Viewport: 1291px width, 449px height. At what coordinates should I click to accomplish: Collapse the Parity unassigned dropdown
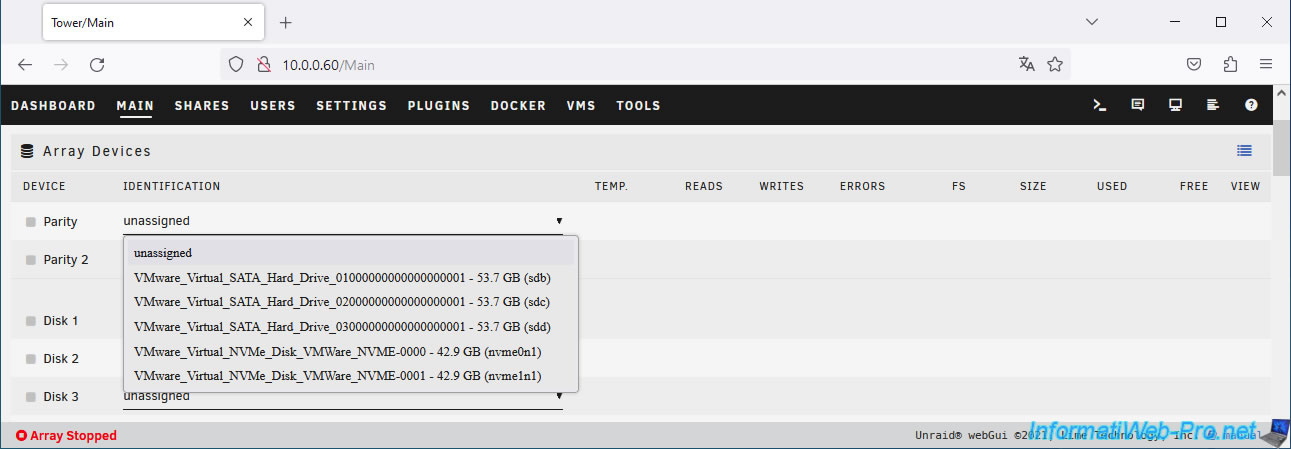tap(342, 221)
